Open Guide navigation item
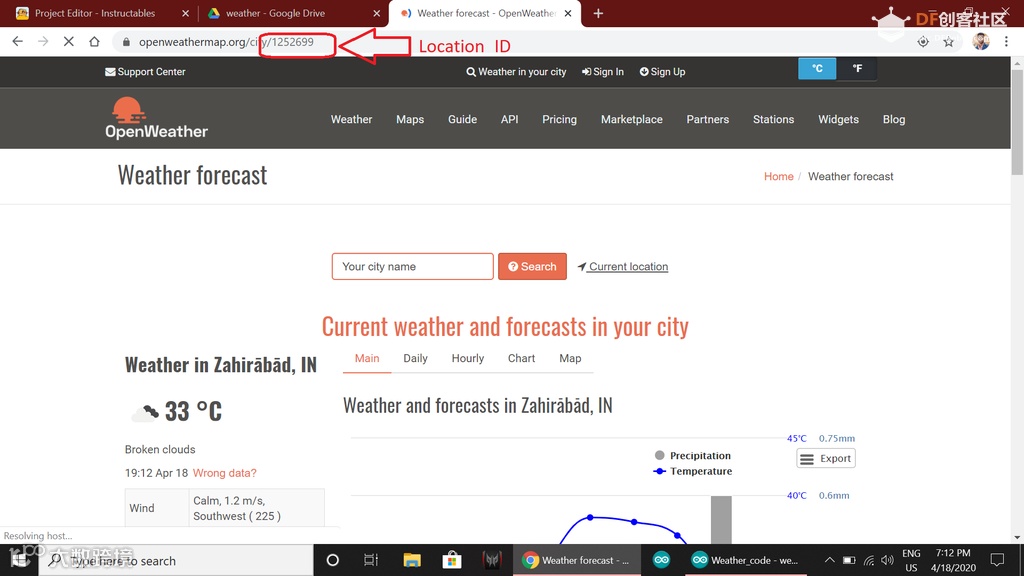 pos(462,120)
